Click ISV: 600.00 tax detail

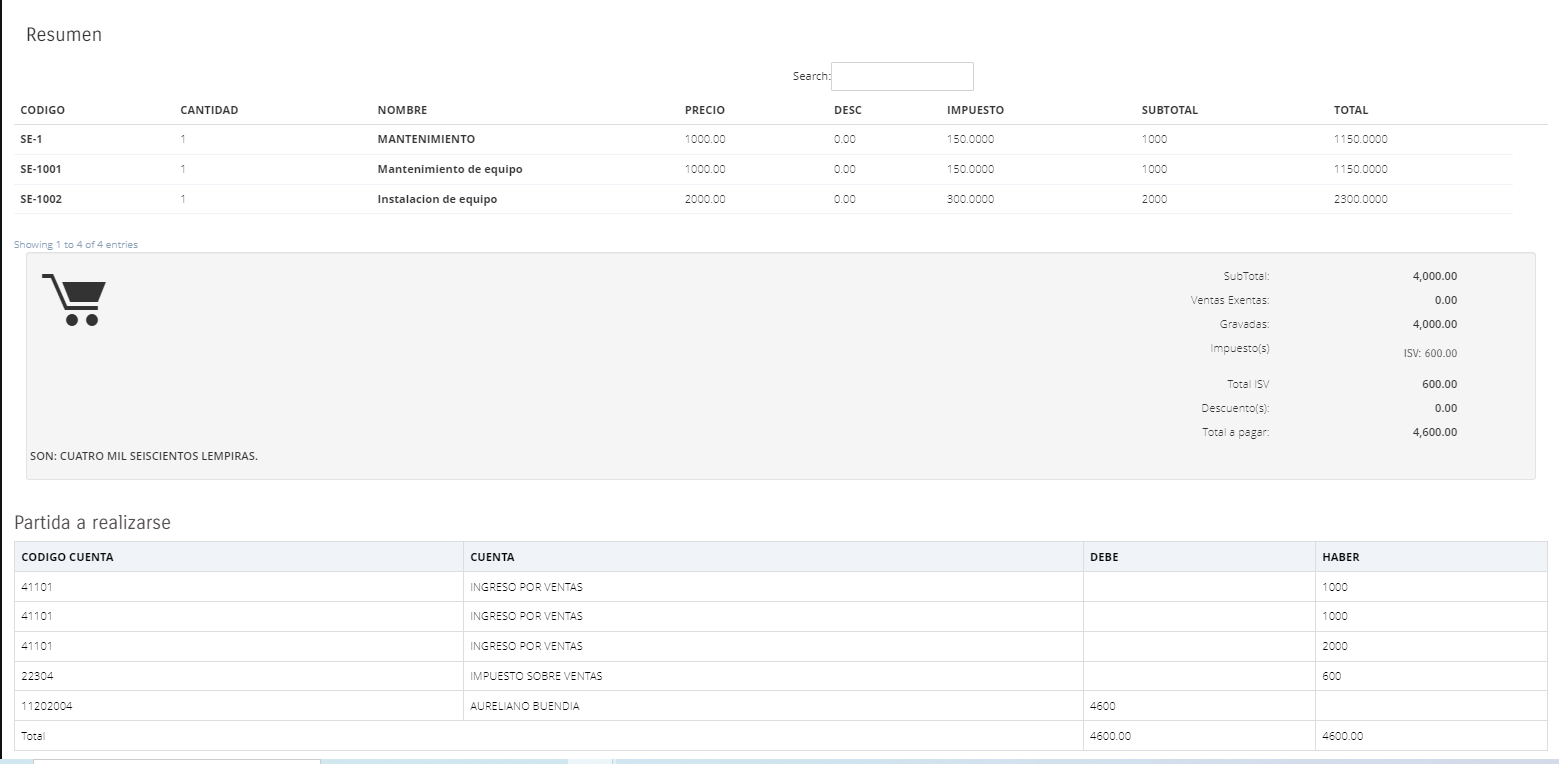(1430, 353)
